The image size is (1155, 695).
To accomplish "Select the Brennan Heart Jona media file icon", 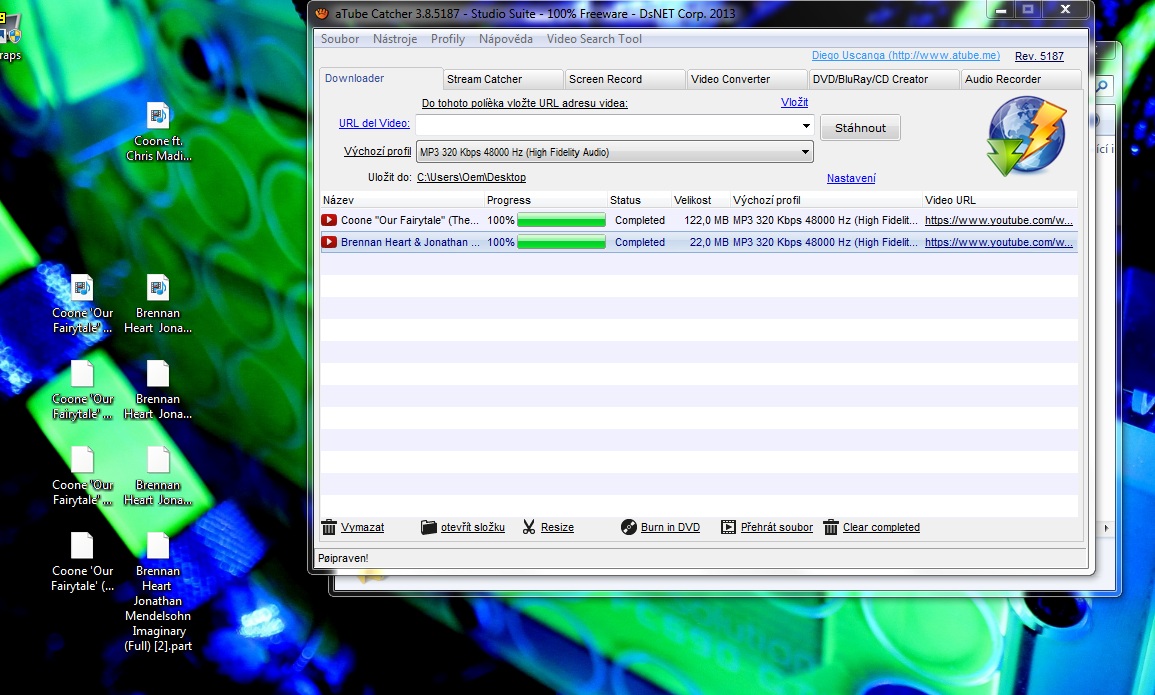I will point(158,304).
